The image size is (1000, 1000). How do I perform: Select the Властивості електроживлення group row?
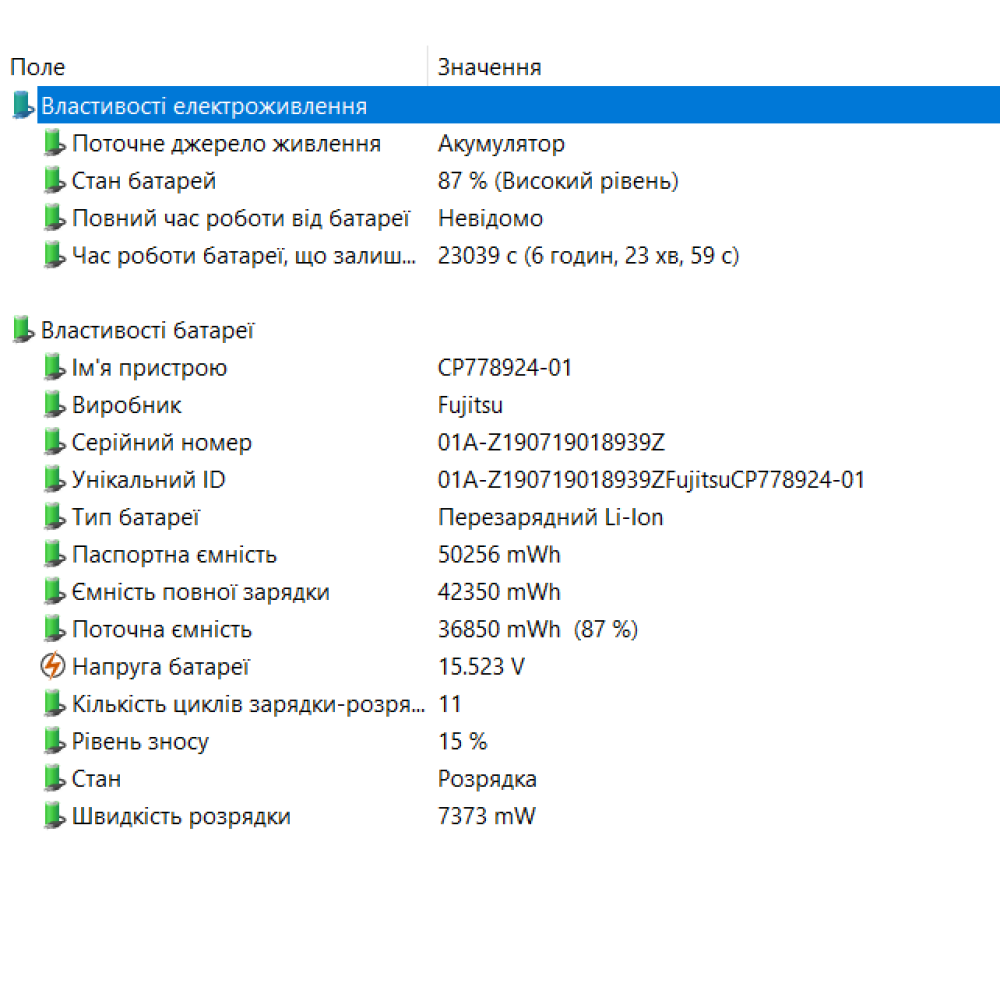[x=518, y=105]
